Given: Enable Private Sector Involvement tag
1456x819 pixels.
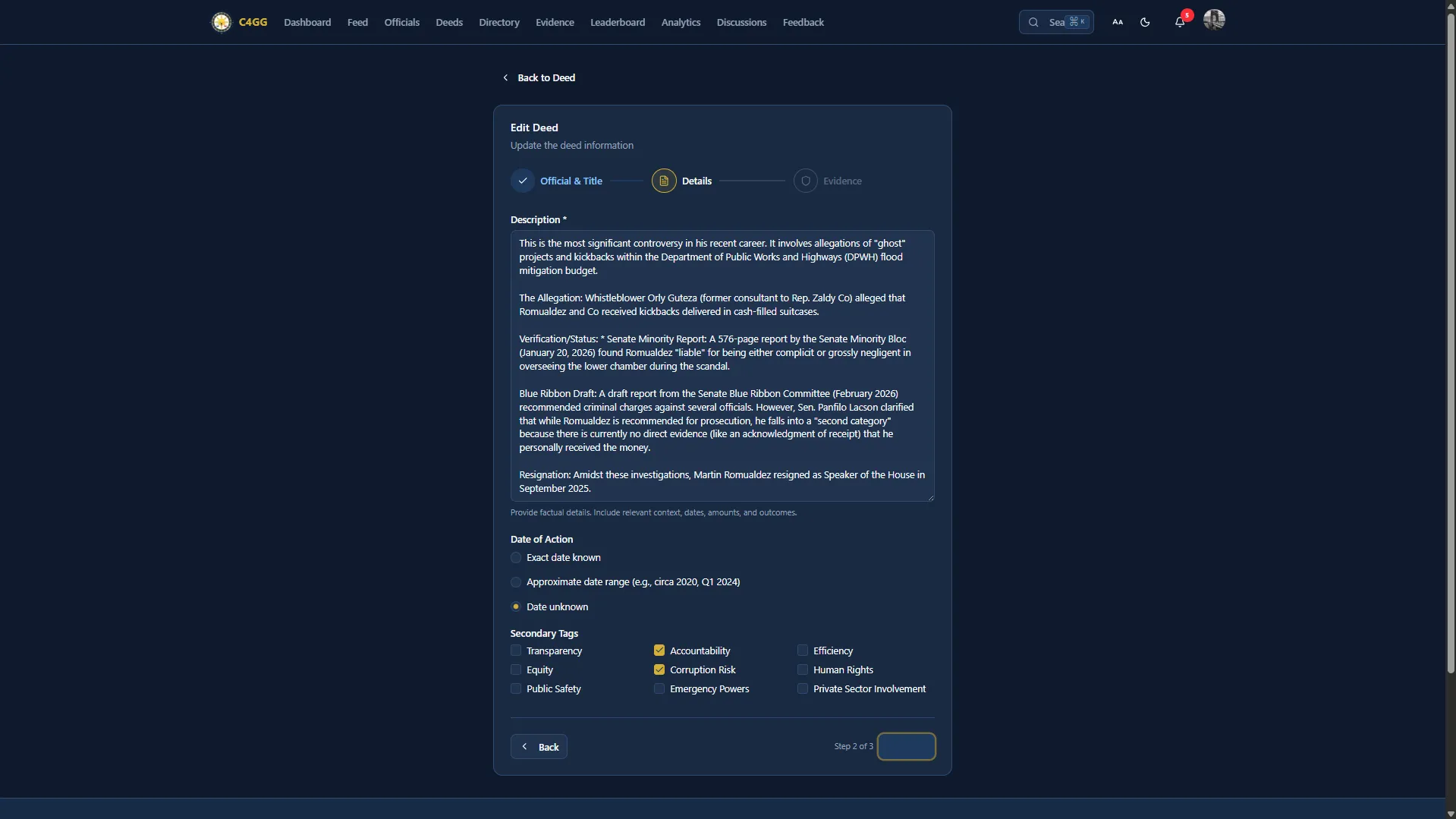Looking at the screenshot, I should coord(802,688).
